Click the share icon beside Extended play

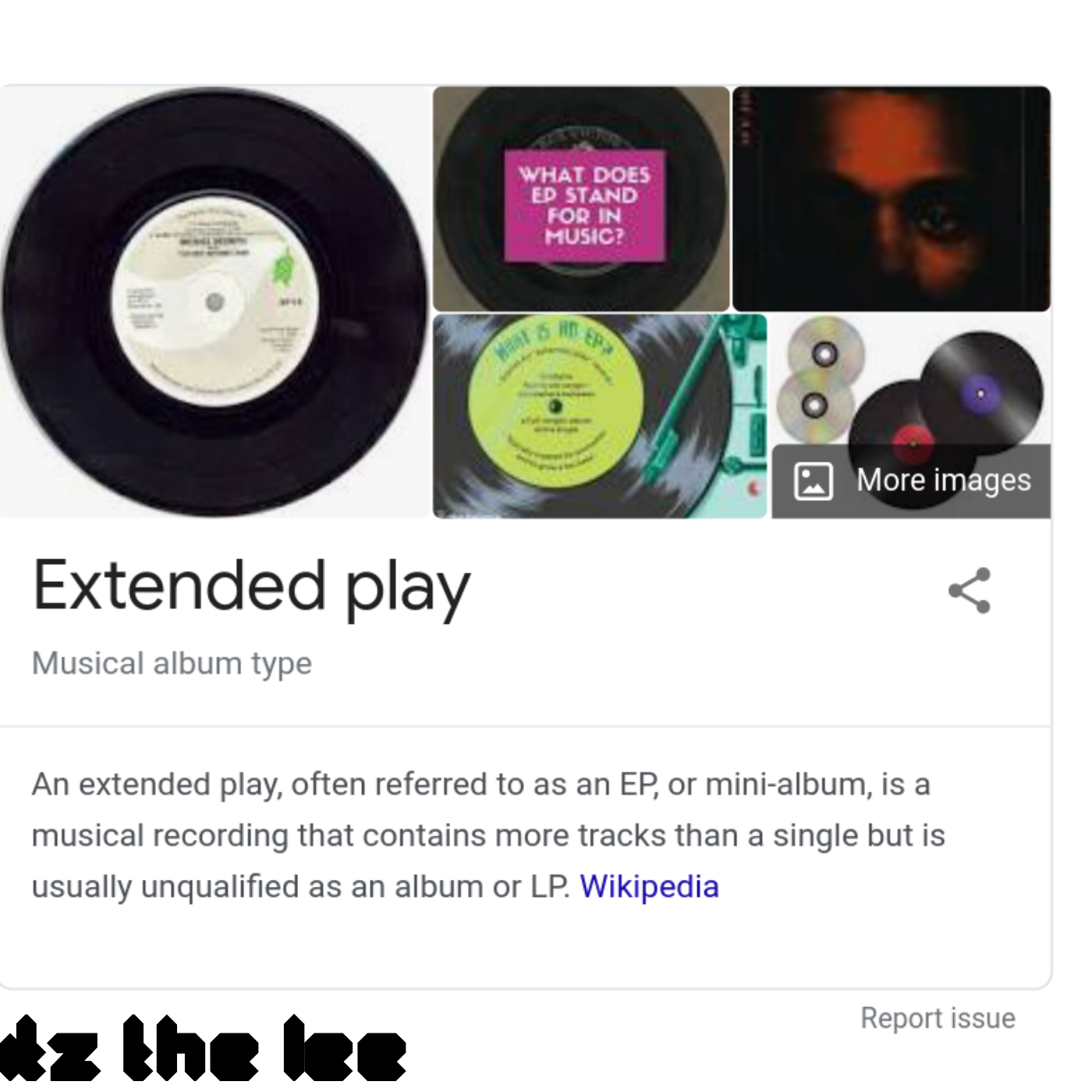(x=970, y=590)
